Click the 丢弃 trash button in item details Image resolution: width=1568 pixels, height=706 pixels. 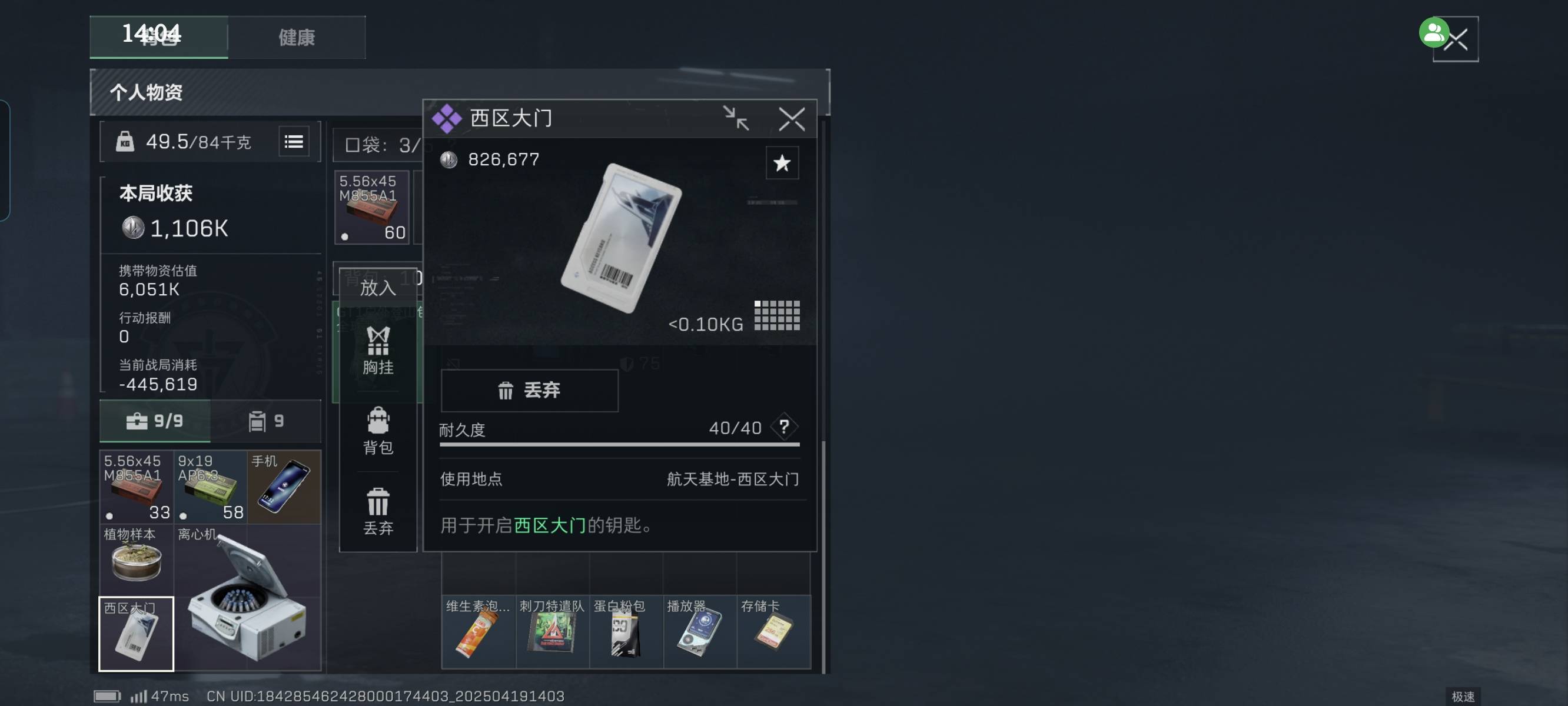529,390
